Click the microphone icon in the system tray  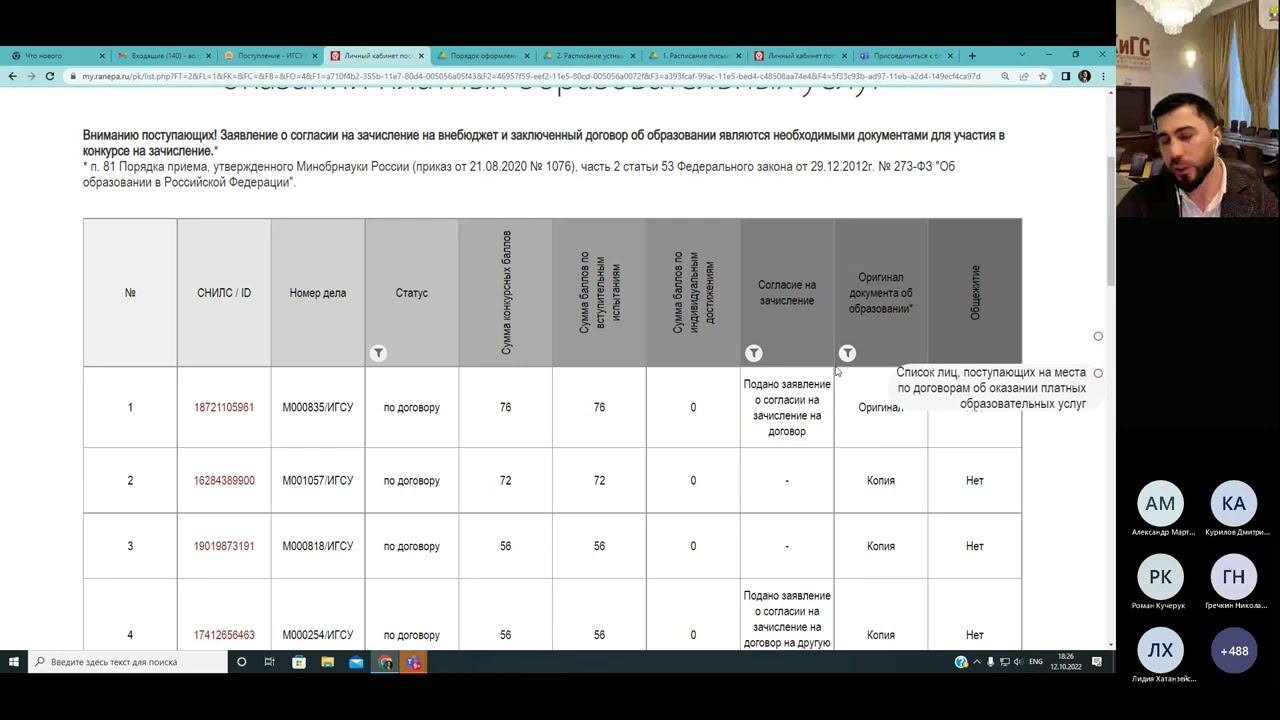click(x=991, y=662)
